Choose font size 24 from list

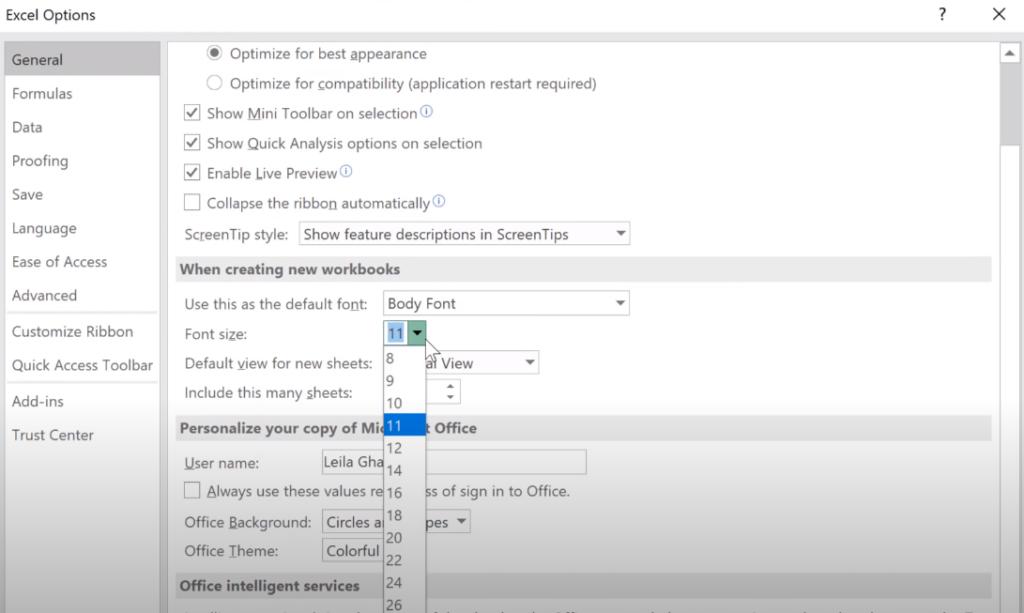(404, 582)
